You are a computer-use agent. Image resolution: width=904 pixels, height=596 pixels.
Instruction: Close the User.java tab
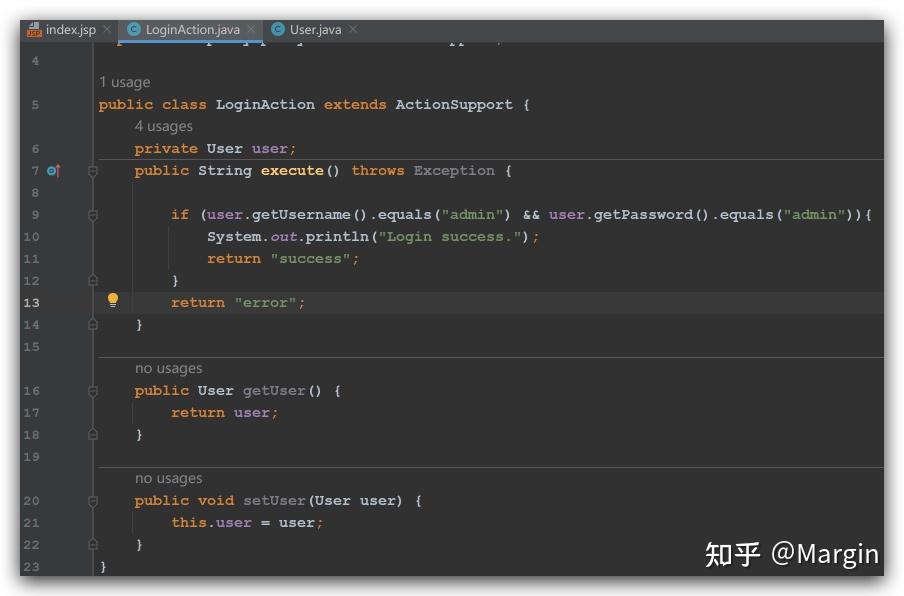coord(352,30)
